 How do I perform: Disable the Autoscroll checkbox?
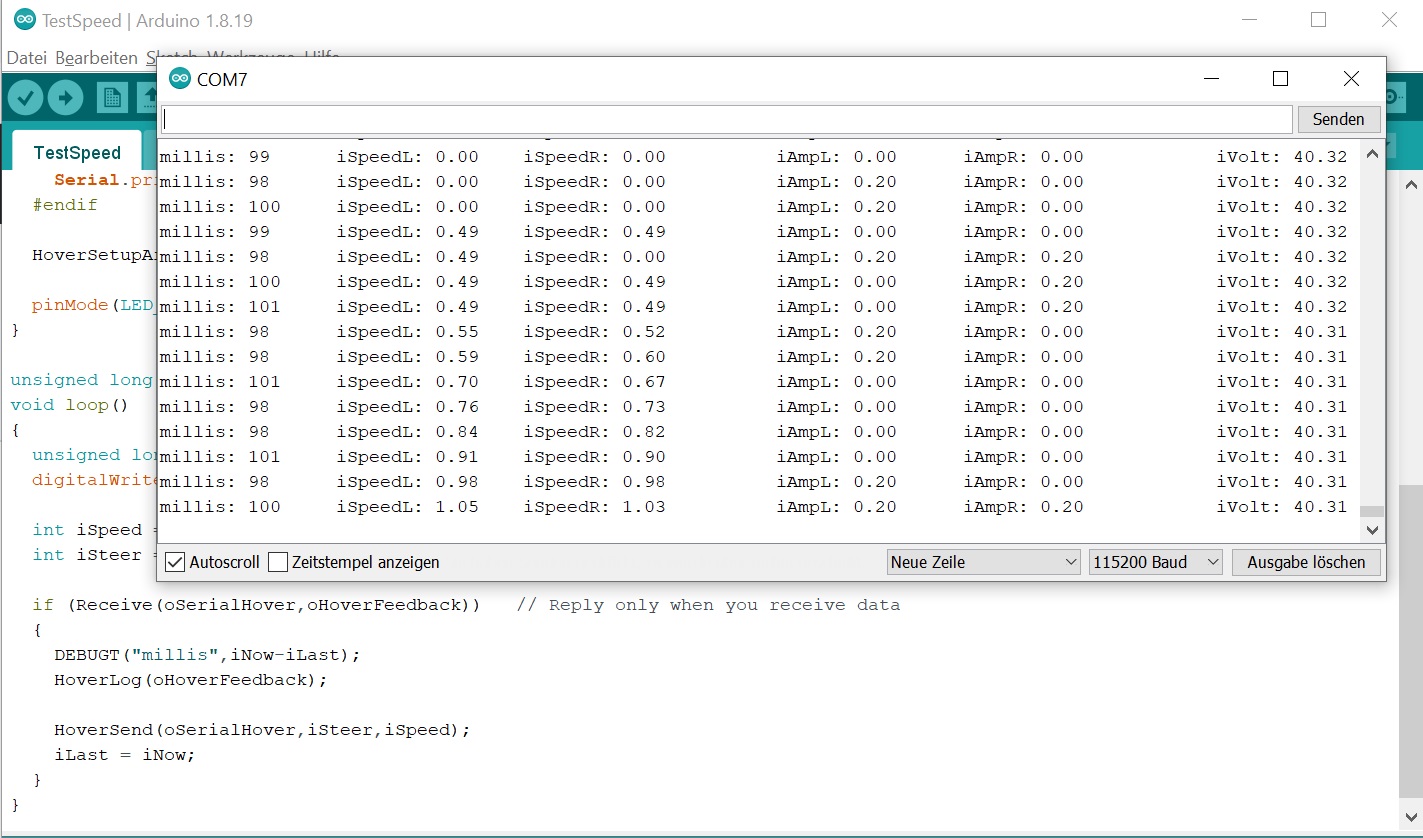pos(175,562)
